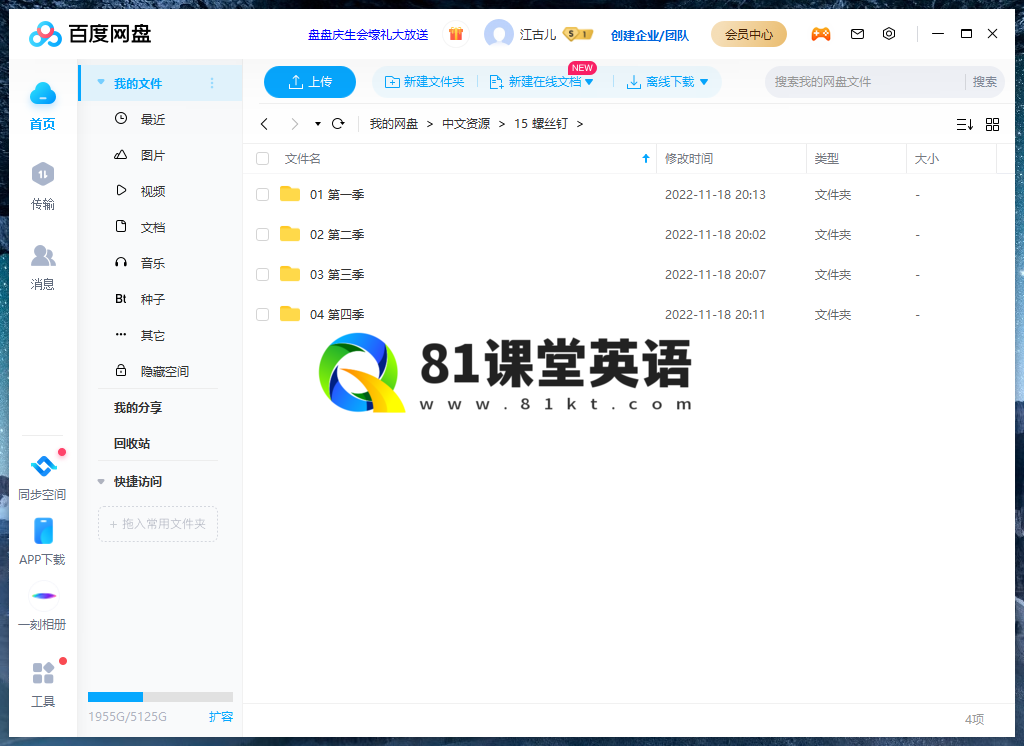Toggle the select-all checkbox in file header
The width and height of the screenshot is (1024, 746).
pyautogui.click(x=262, y=159)
